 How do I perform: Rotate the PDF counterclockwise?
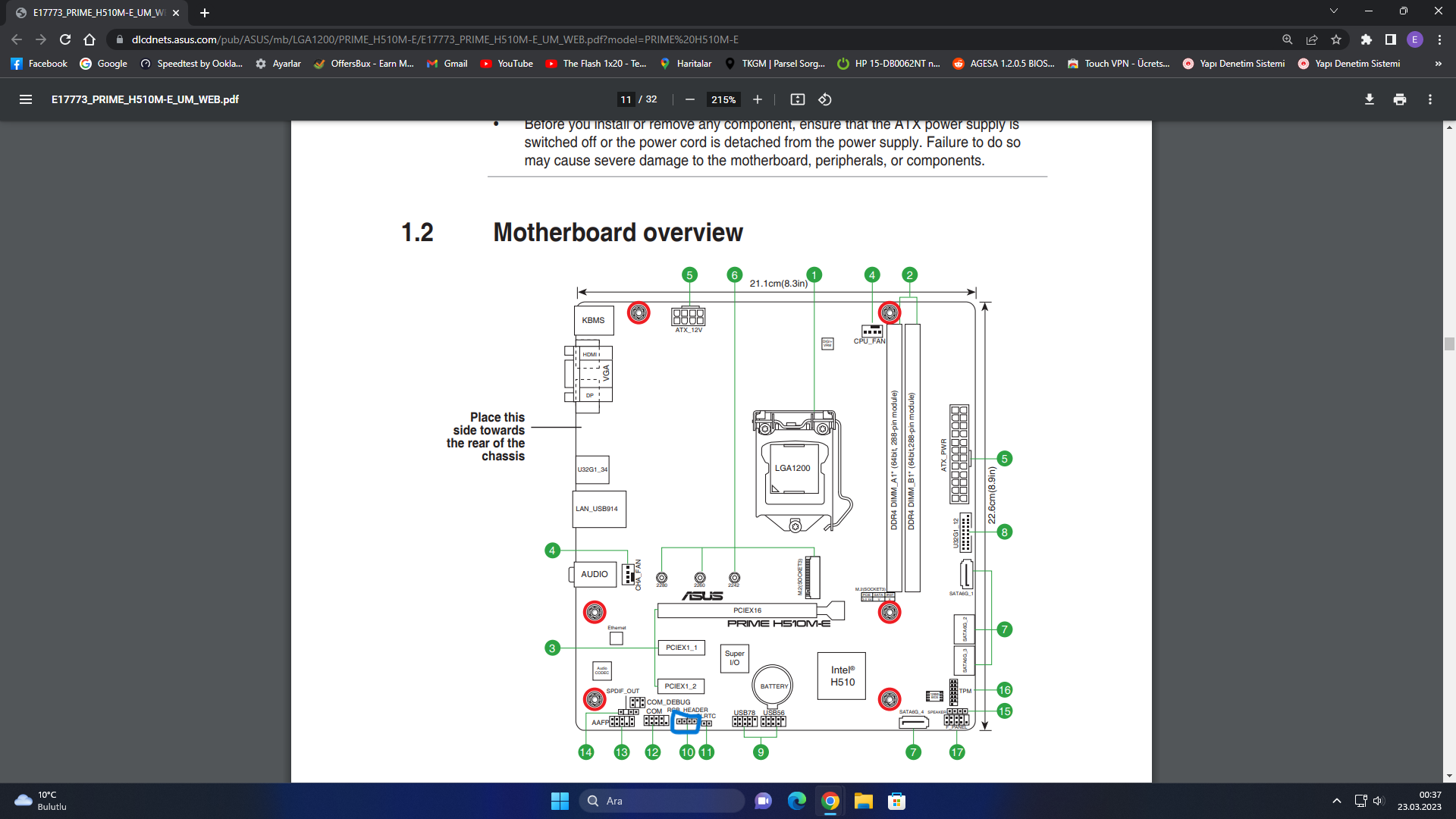[x=825, y=99]
